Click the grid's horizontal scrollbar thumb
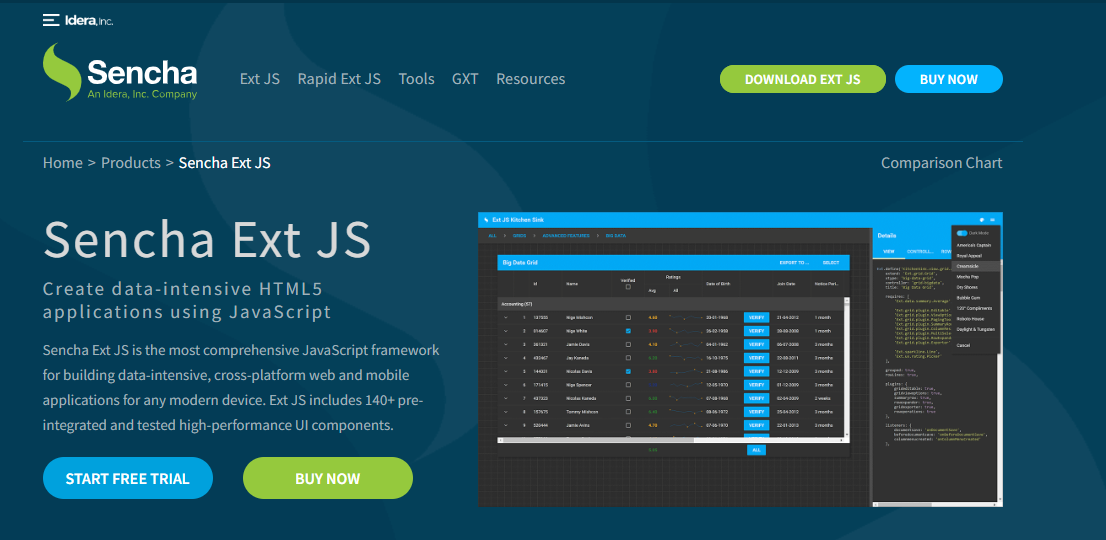The height and width of the screenshot is (540, 1106). (599, 440)
